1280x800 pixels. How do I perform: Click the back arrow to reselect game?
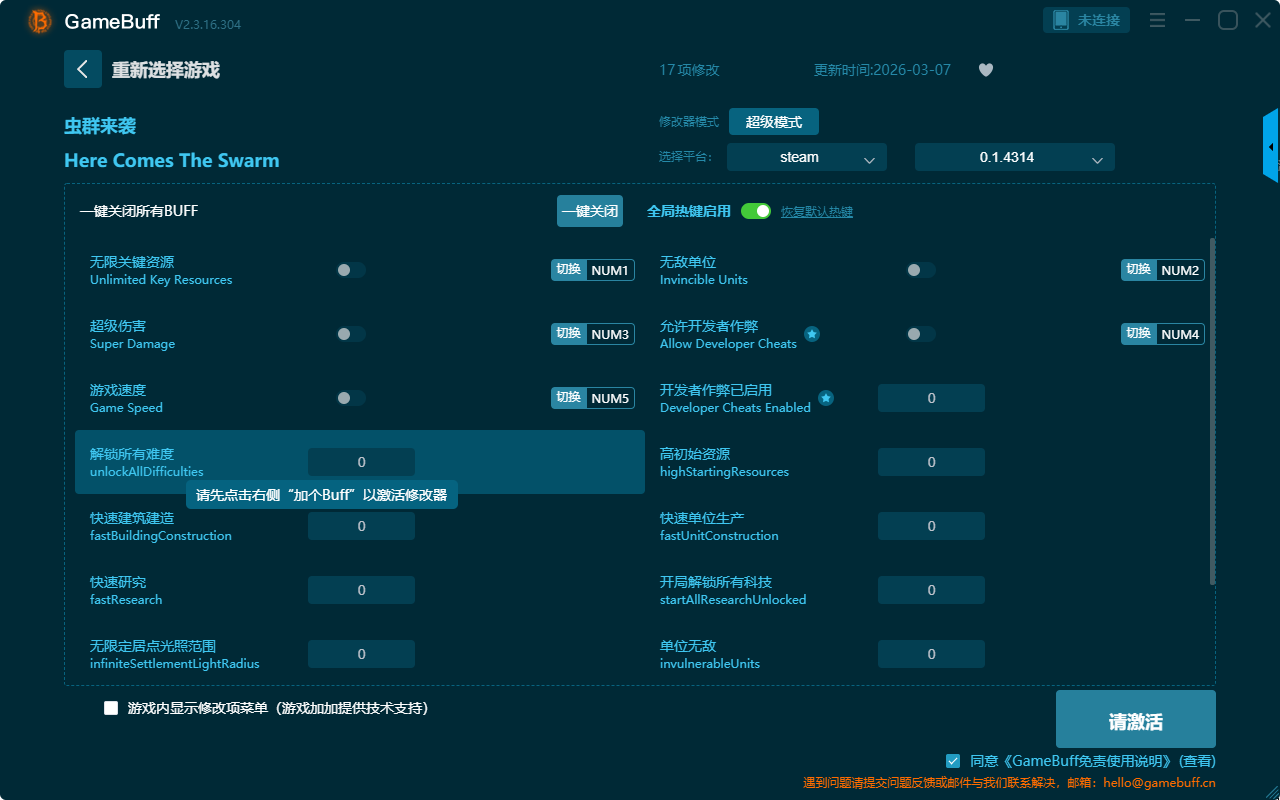coord(83,69)
